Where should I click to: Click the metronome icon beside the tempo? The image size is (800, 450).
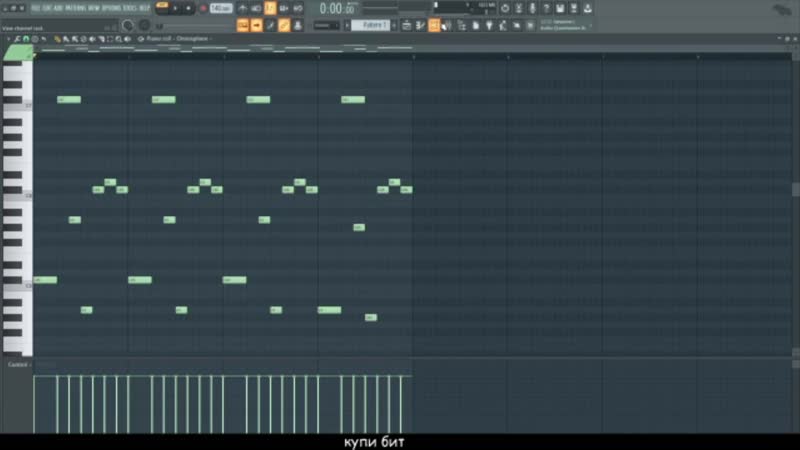tap(242, 8)
